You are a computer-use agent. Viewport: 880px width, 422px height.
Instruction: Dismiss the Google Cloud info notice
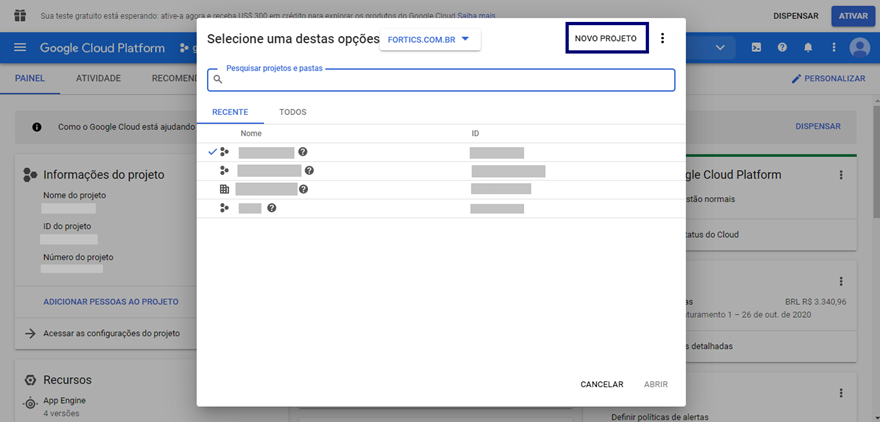coord(818,126)
